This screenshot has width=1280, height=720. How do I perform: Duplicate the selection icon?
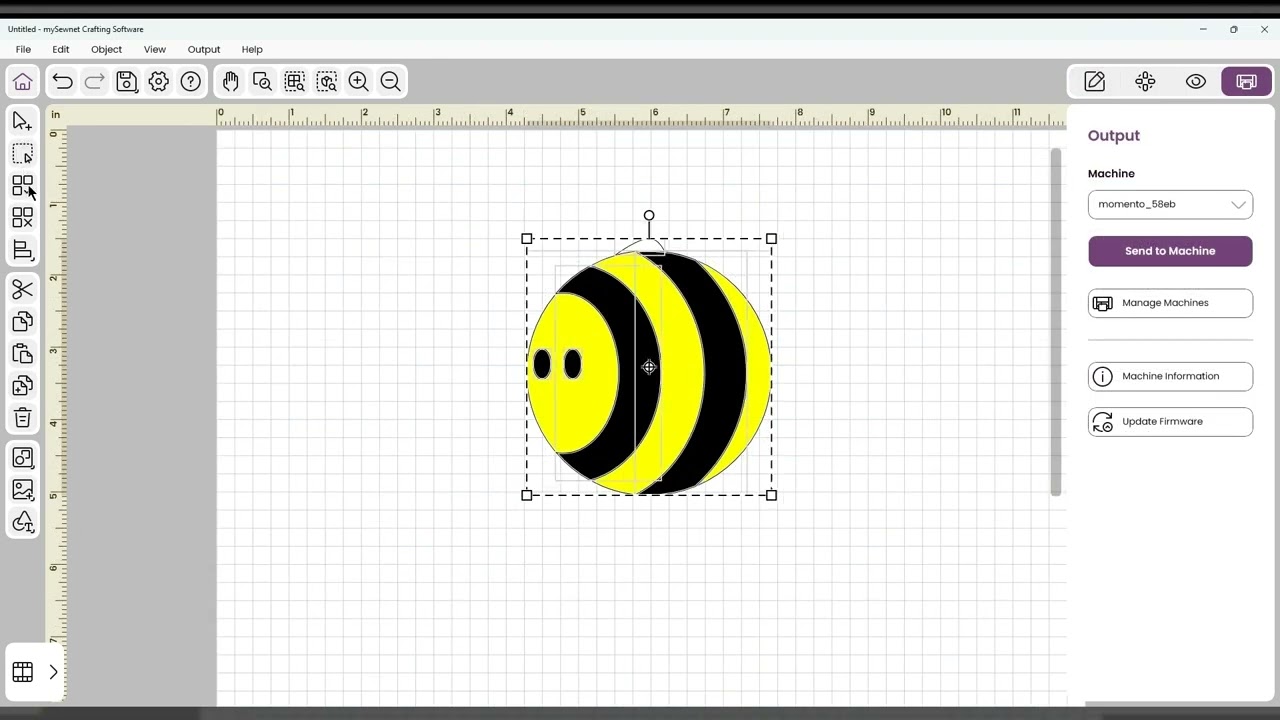[x=22, y=386]
